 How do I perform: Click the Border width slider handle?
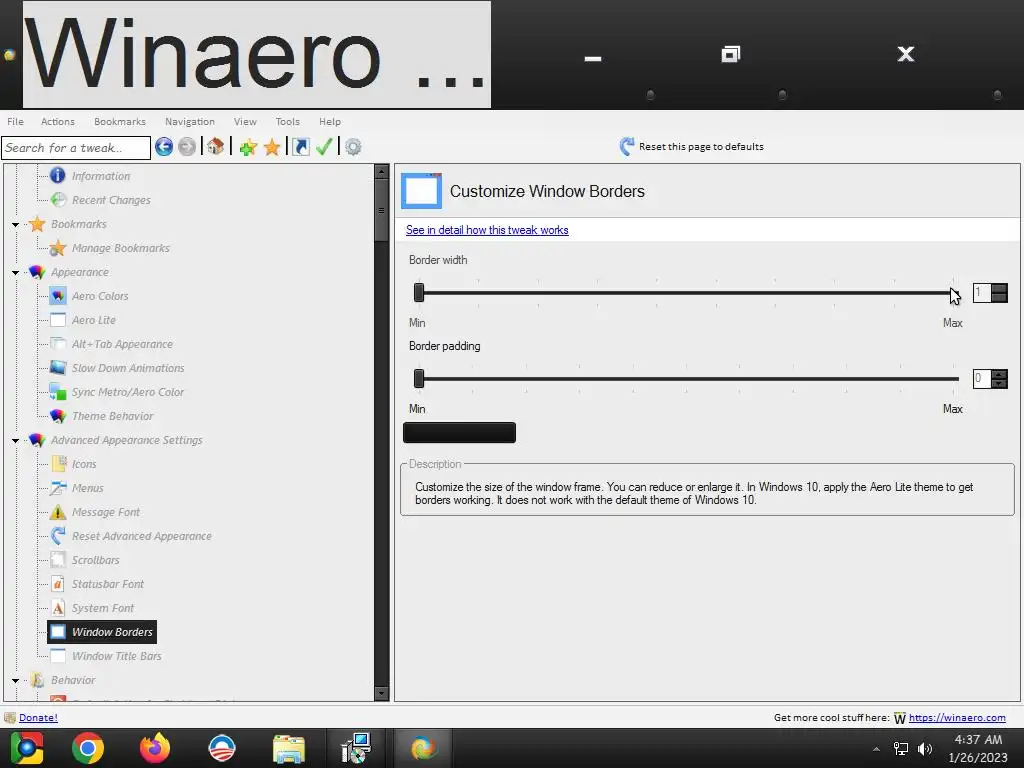point(419,293)
